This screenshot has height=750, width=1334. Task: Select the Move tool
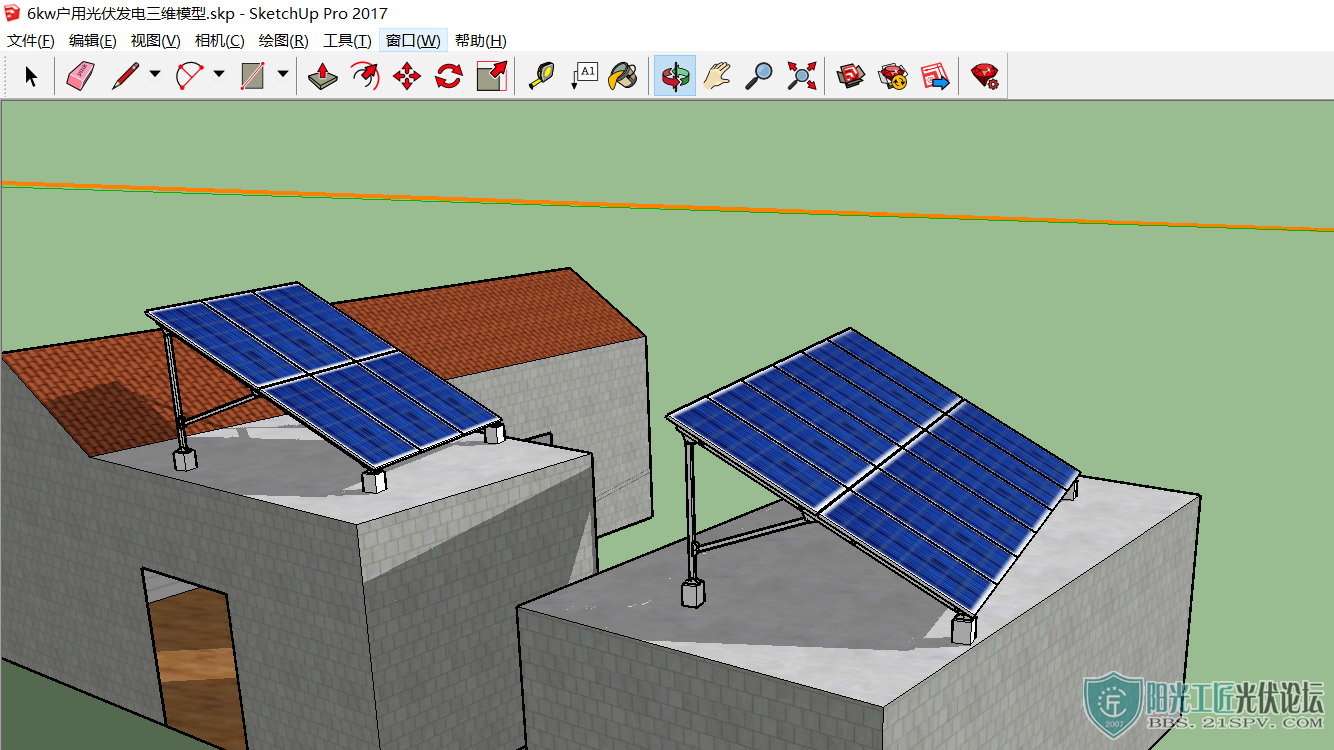point(407,76)
